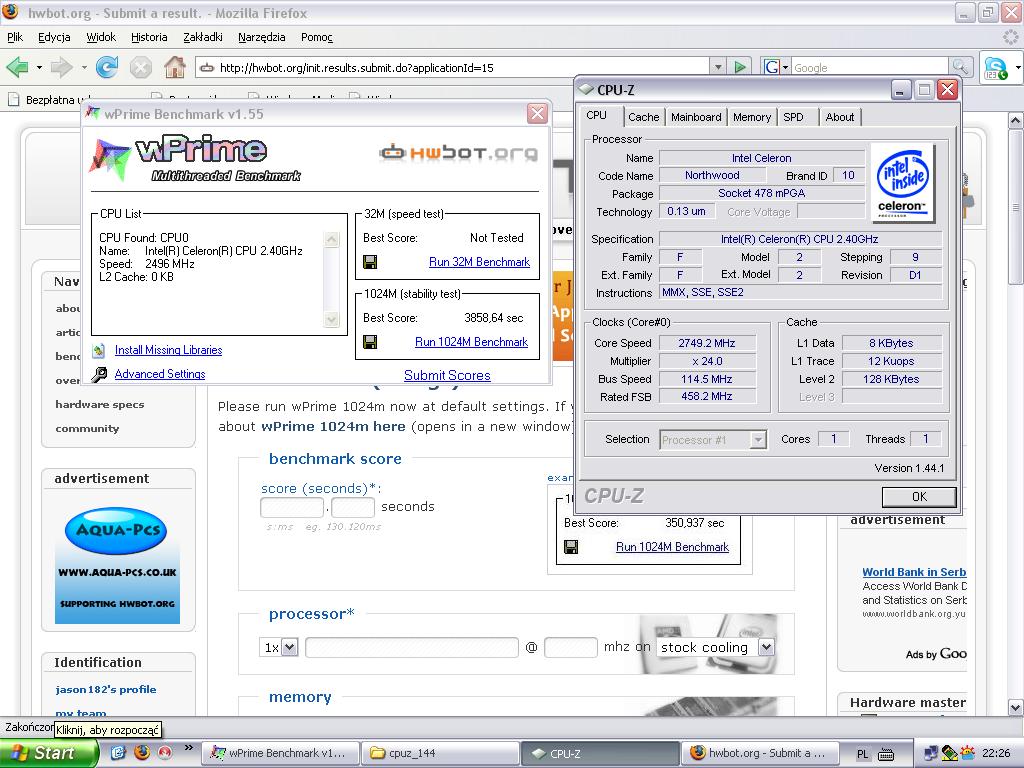This screenshot has width=1024, height=768.
Task: Open the stock cooling dropdown
Action: click(766, 647)
